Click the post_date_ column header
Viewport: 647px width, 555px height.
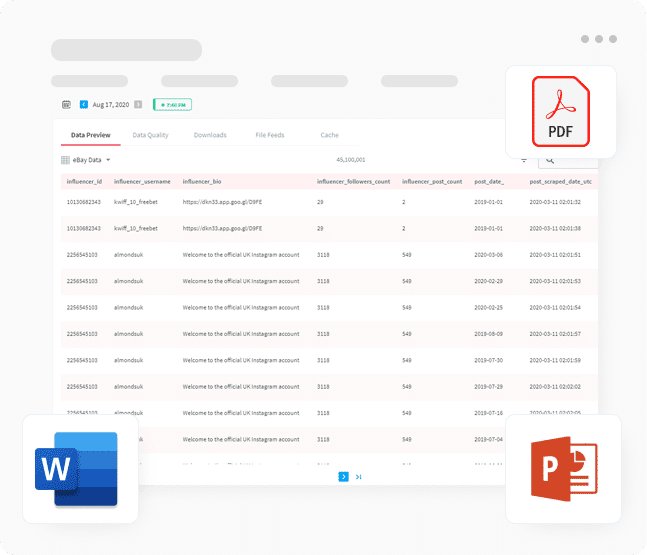pyautogui.click(x=489, y=182)
